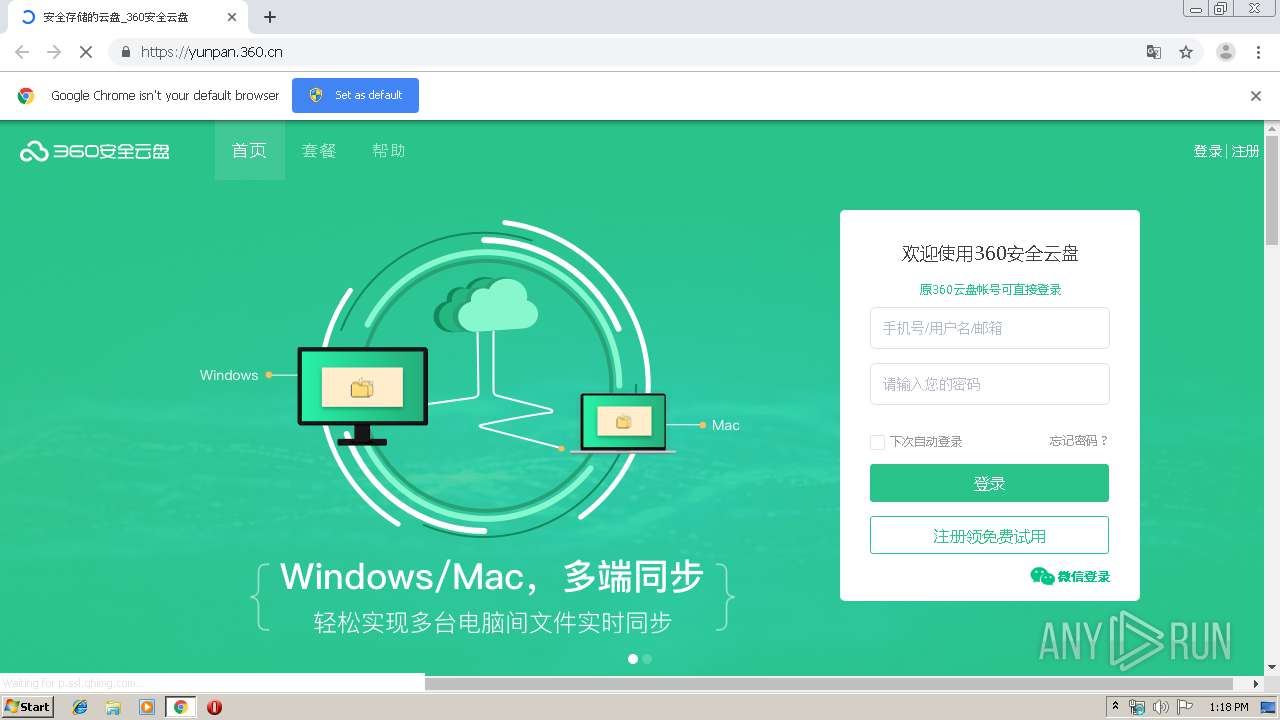This screenshot has height=720, width=1280.
Task: Open media player from taskbar
Action: (x=147, y=707)
